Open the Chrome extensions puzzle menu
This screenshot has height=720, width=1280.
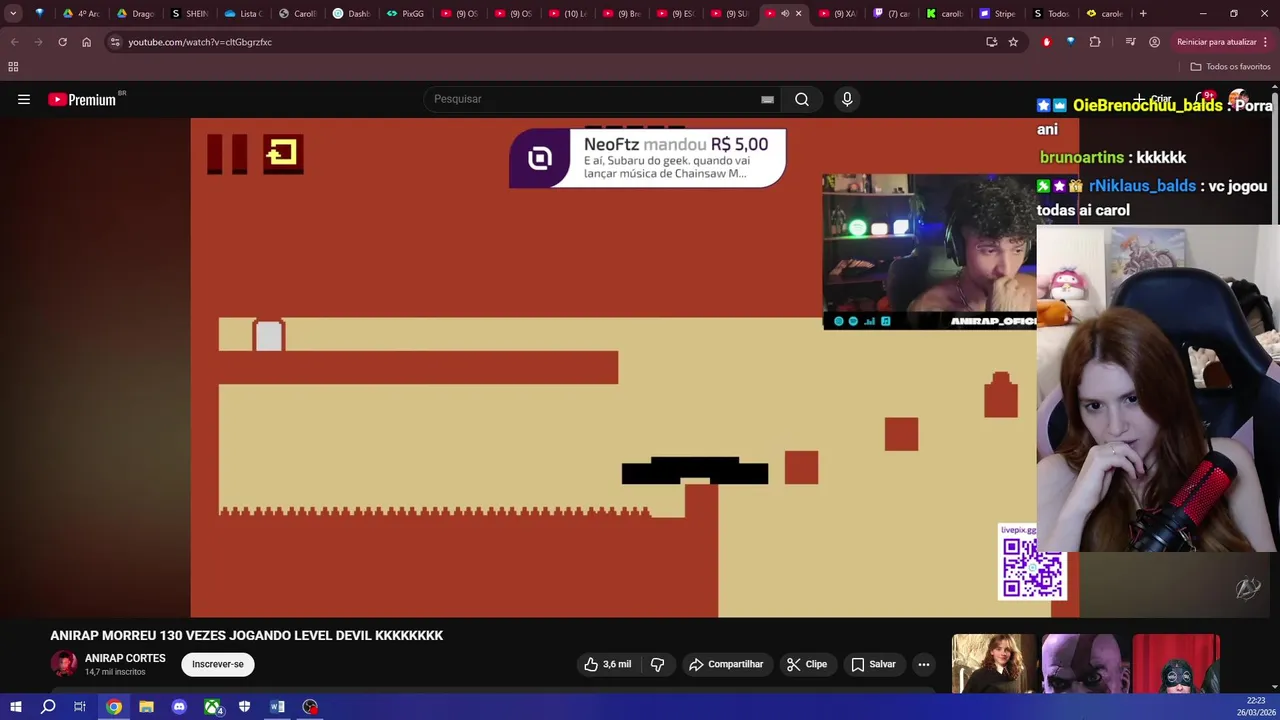(1095, 42)
